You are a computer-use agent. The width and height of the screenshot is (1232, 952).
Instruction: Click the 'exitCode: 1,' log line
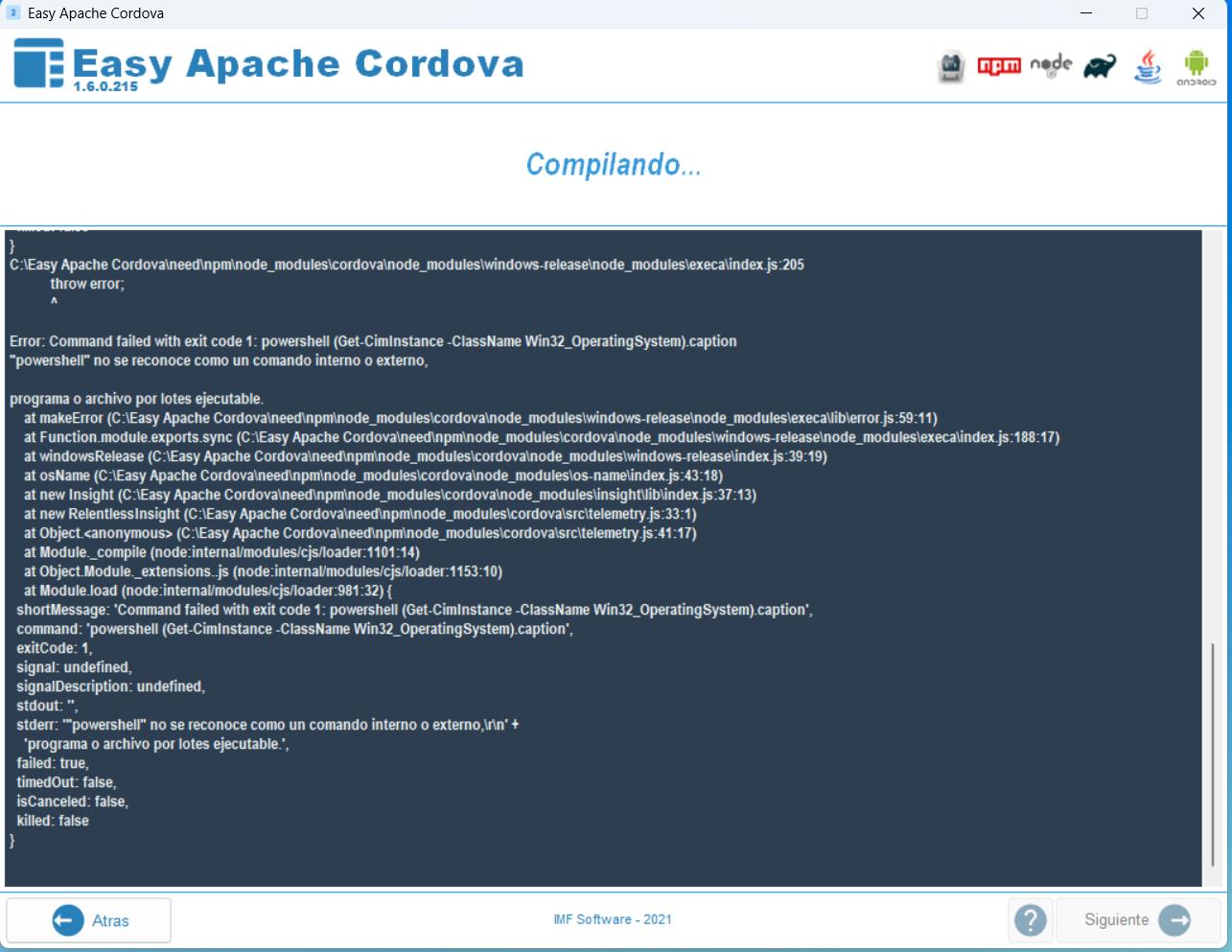pos(55,648)
